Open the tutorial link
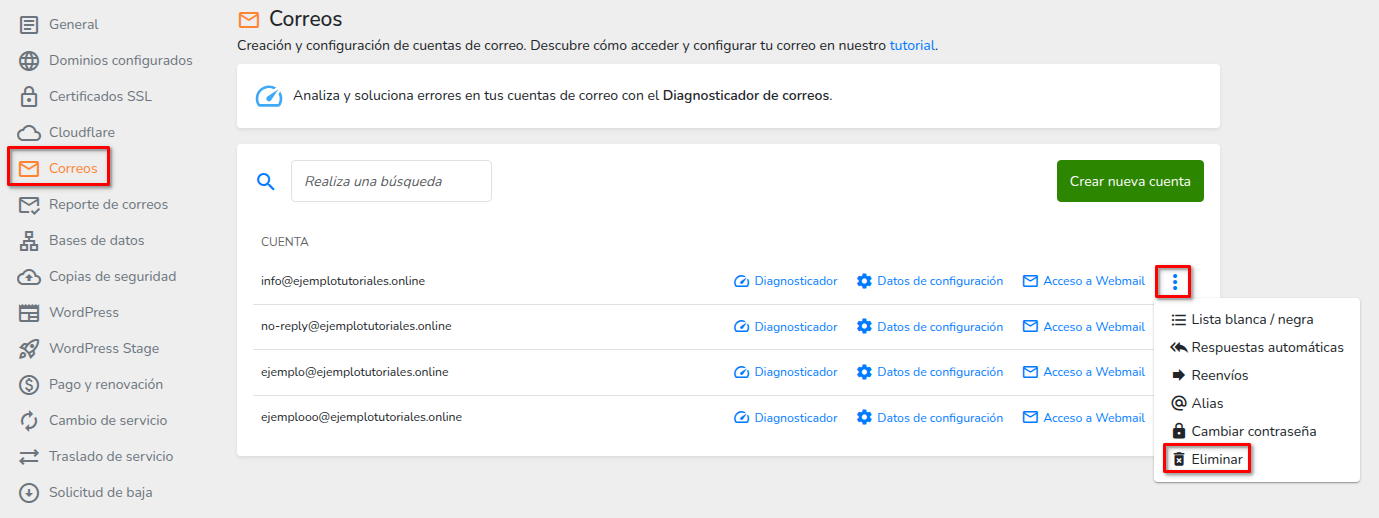The height and width of the screenshot is (518, 1379). (x=912, y=45)
